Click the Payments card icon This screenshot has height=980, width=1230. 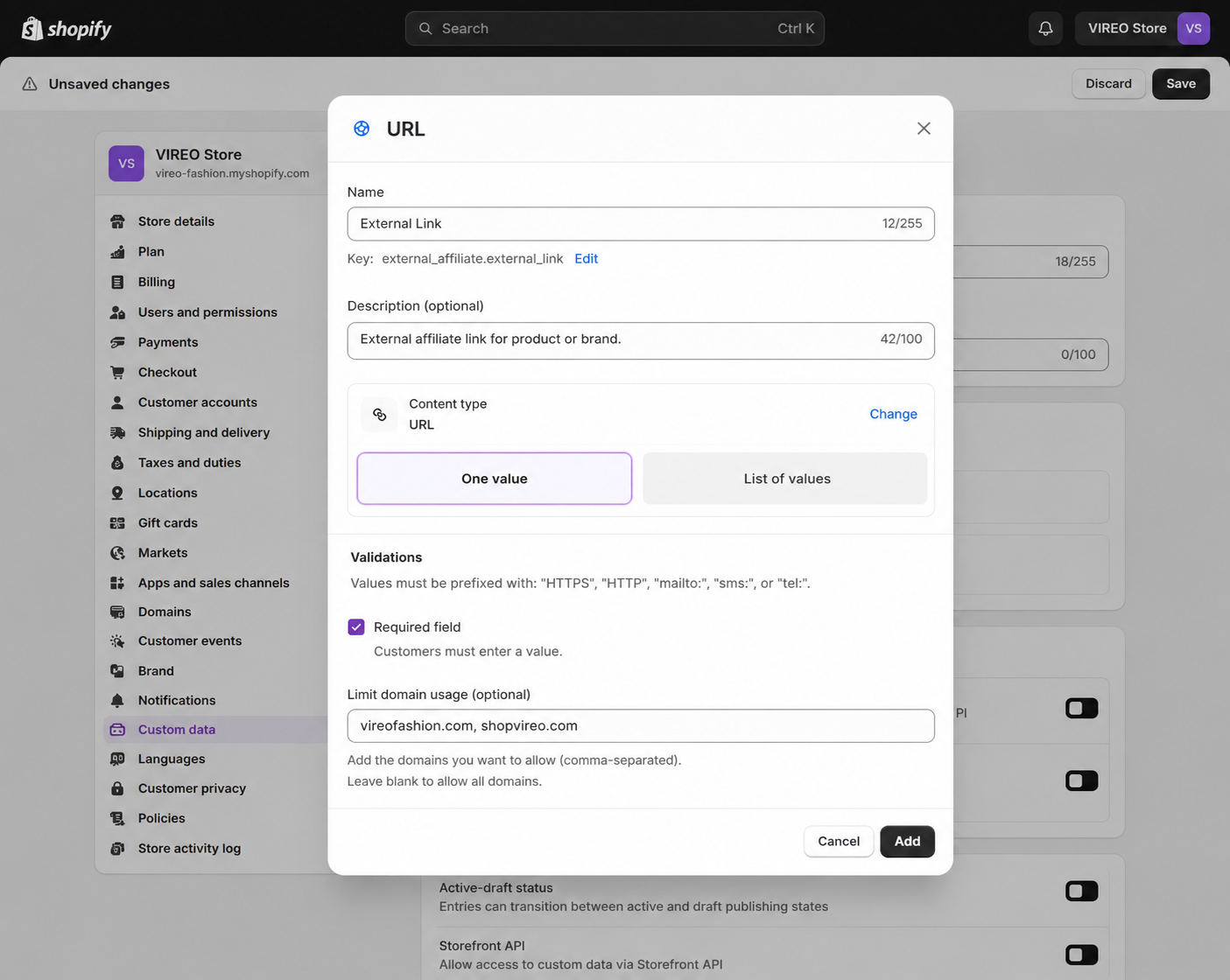pyautogui.click(x=117, y=342)
